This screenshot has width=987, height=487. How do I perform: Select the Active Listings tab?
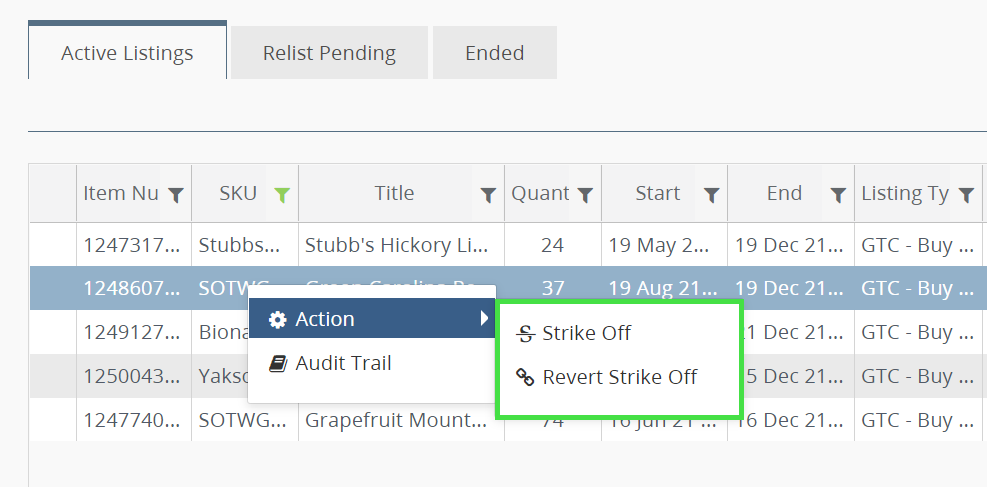(x=127, y=53)
